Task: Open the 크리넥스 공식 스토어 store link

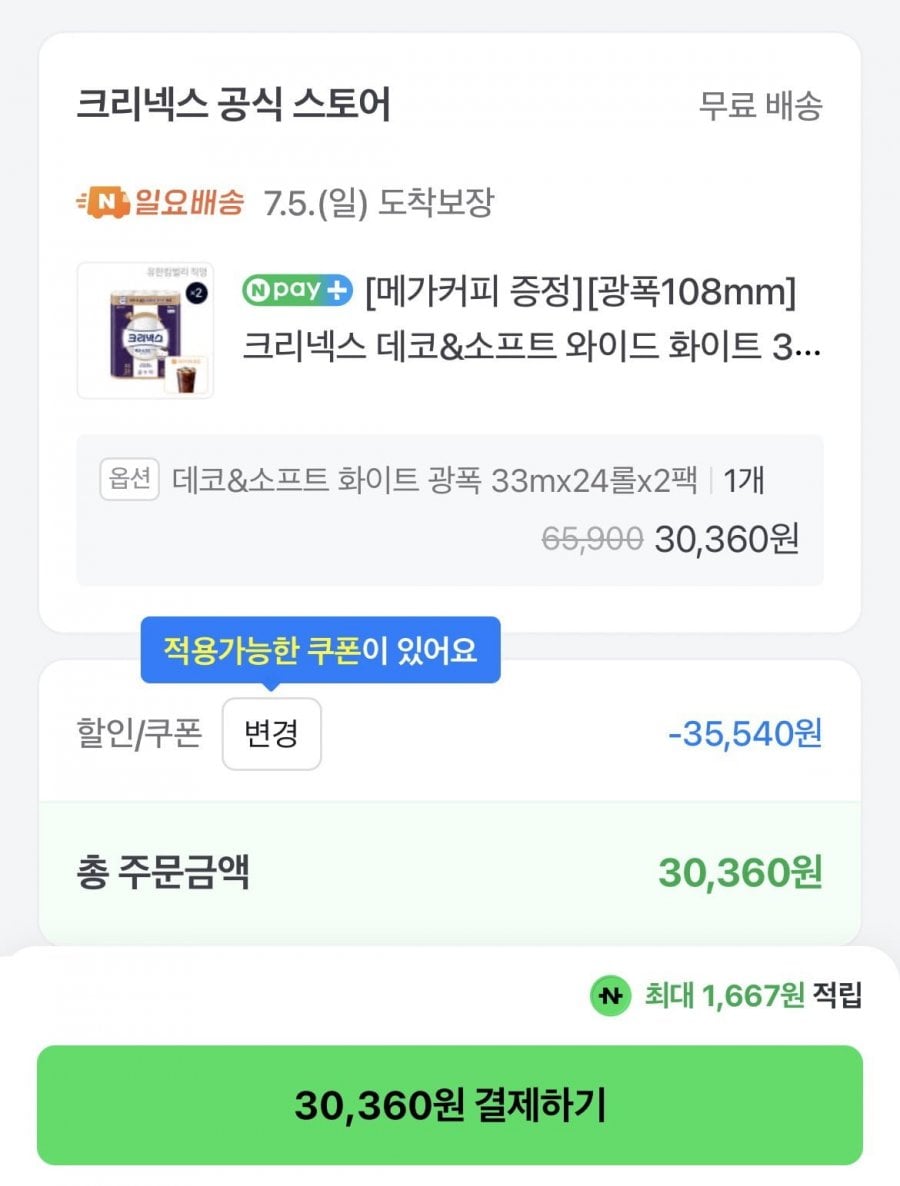Action: 234,104
